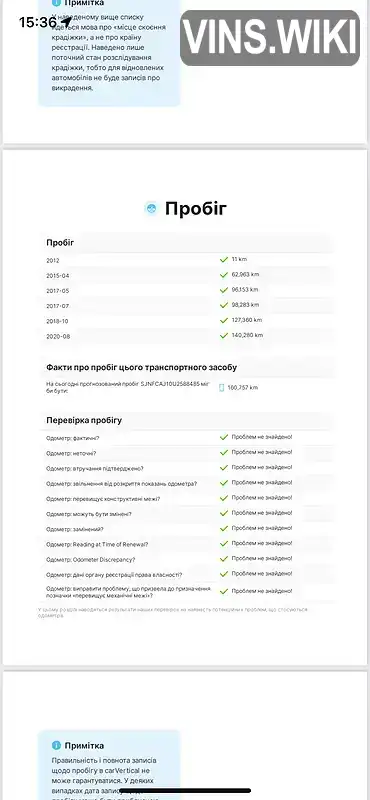Tap the green checkmark for 2015-04 mileage

coord(224,275)
